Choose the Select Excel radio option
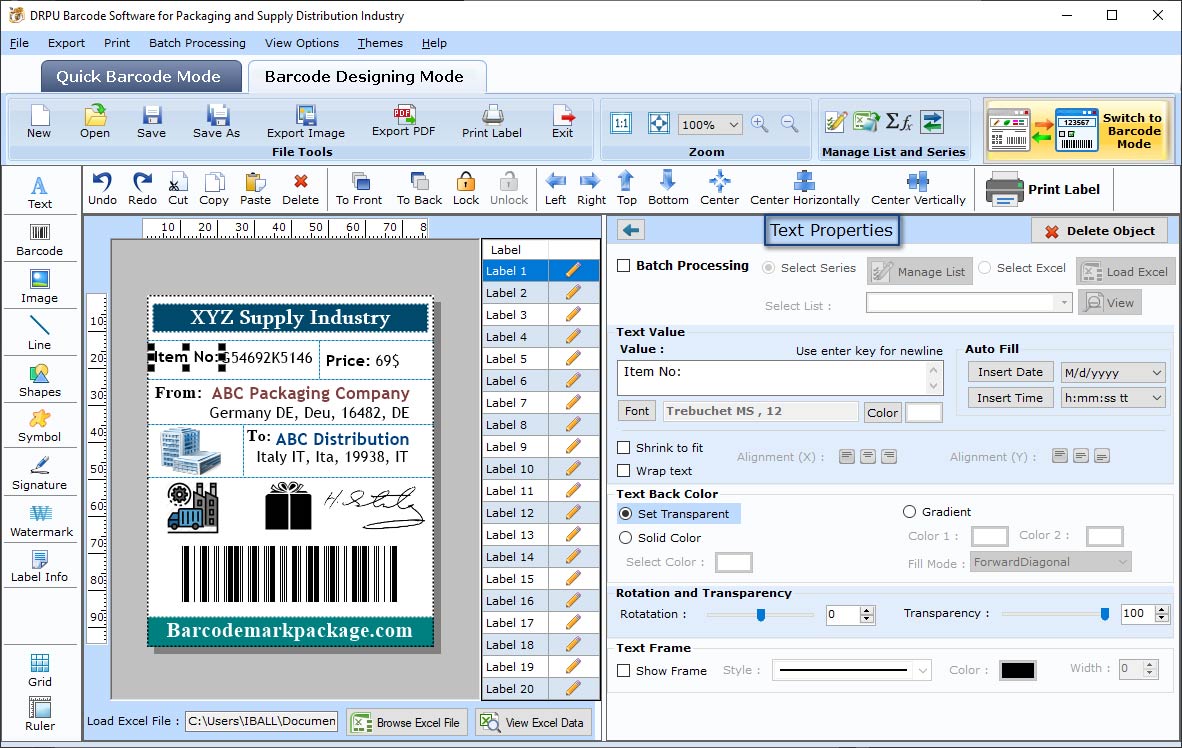Image resolution: width=1182 pixels, height=748 pixels. [984, 268]
